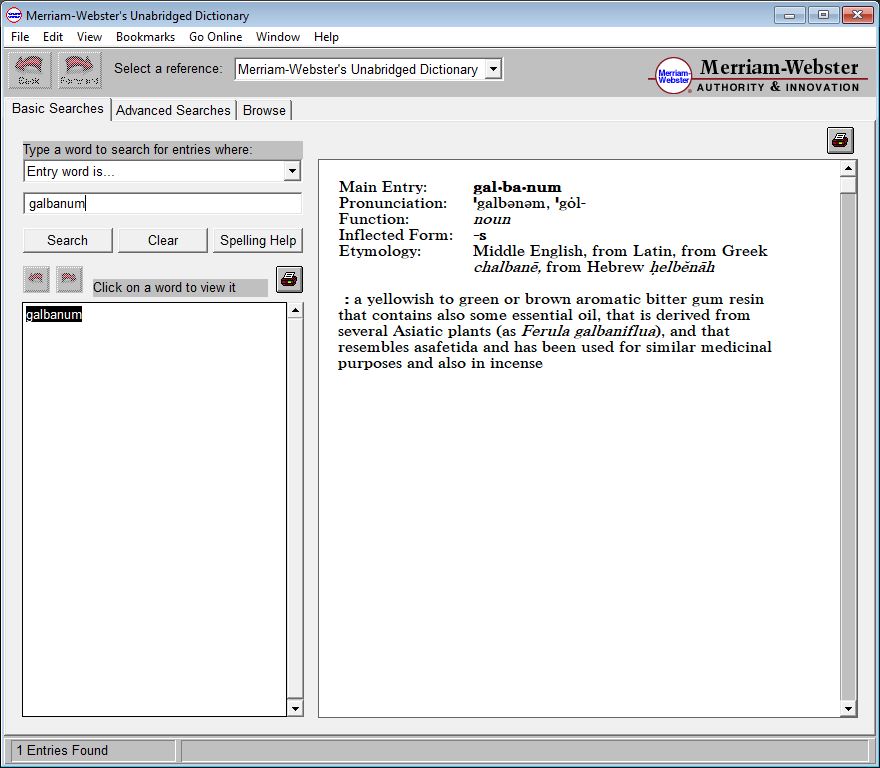
Task: Open the Help menu
Action: (x=326, y=37)
